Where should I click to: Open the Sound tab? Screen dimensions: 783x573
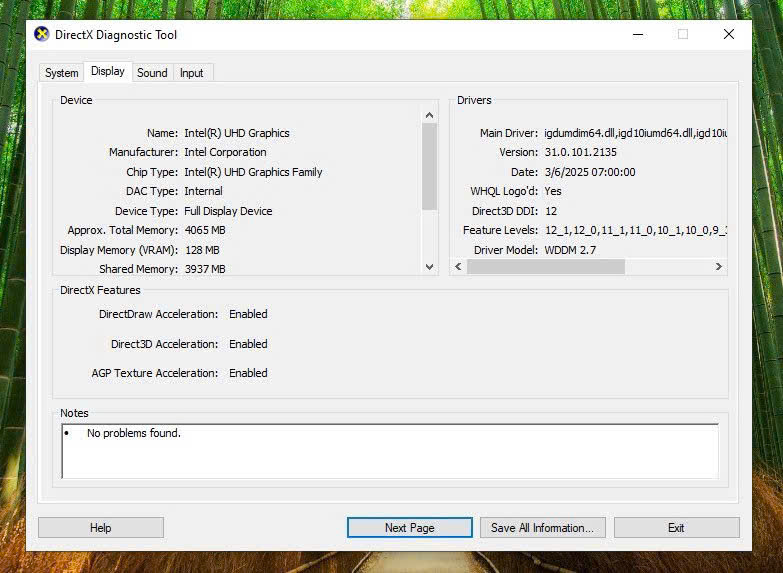pyautogui.click(x=152, y=73)
